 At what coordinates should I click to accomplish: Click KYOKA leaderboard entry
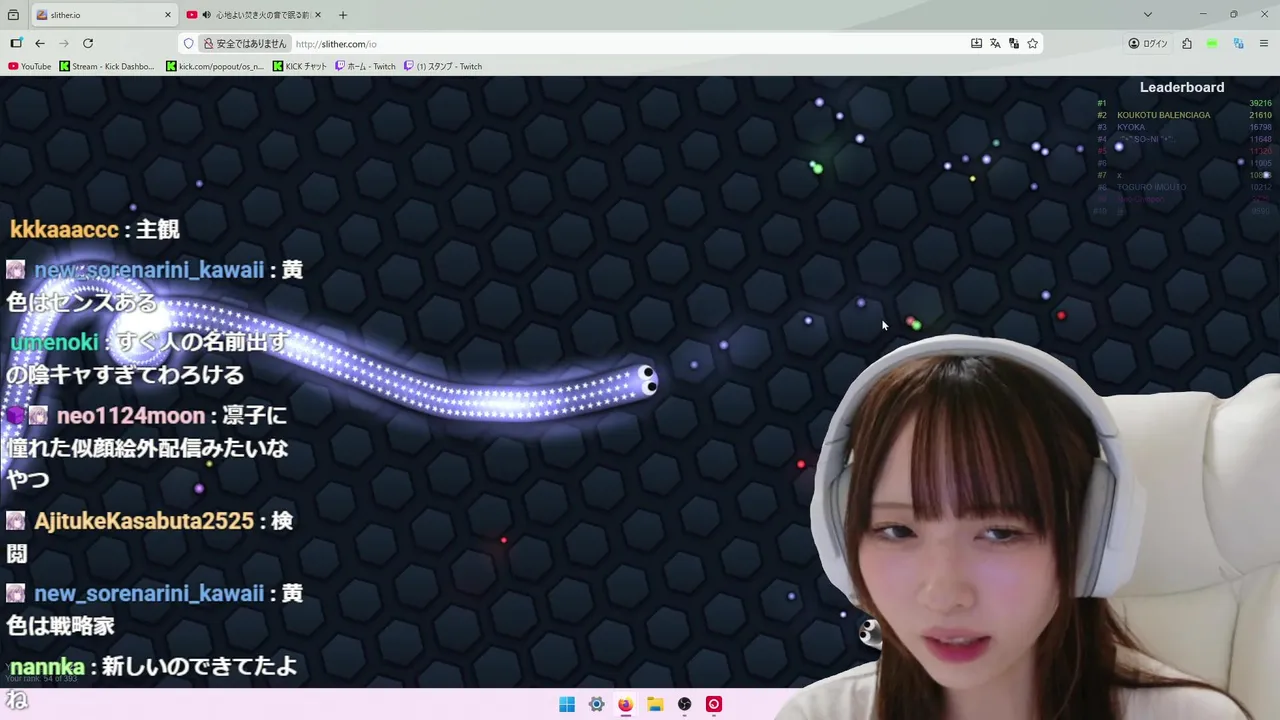coord(1131,127)
